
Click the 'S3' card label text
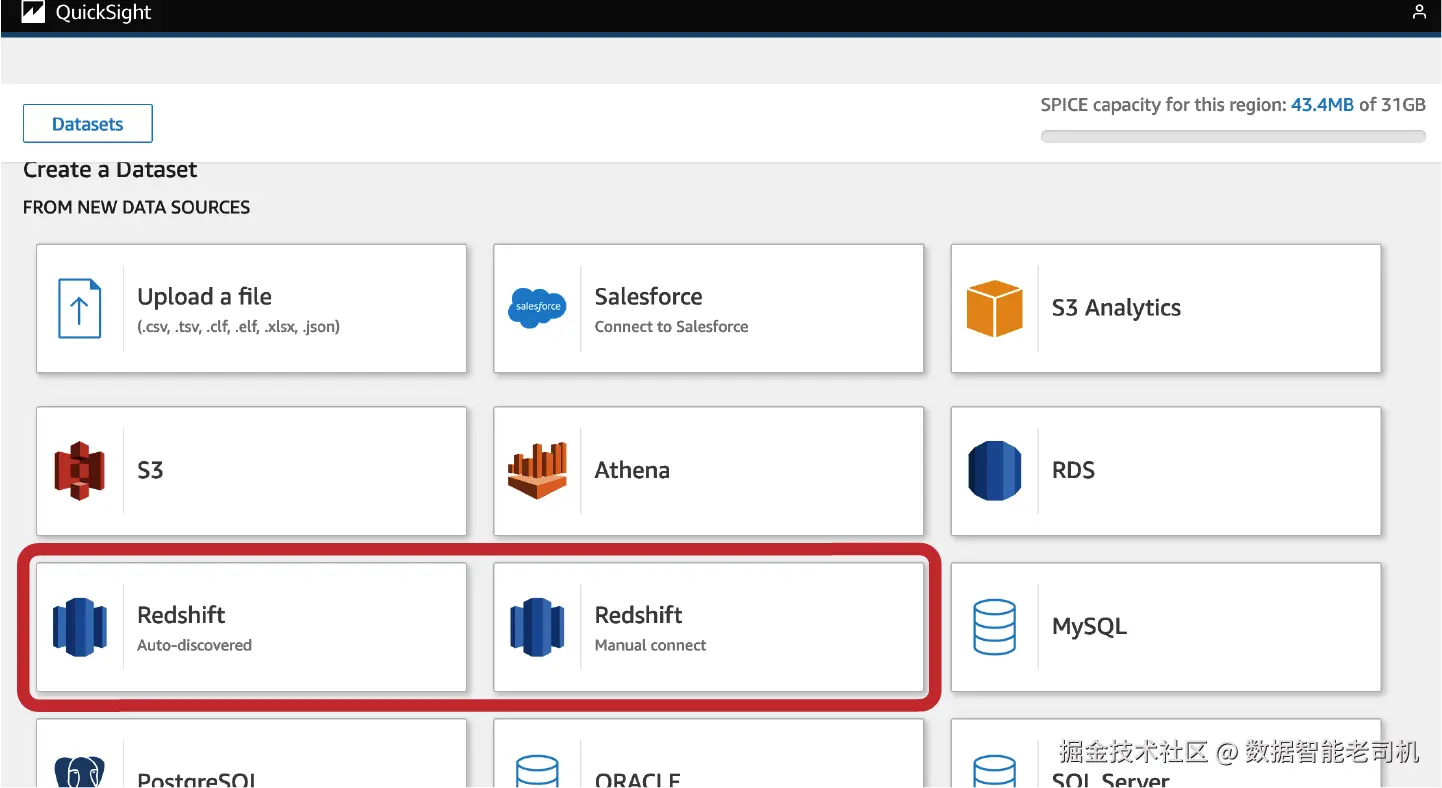point(150,470)
